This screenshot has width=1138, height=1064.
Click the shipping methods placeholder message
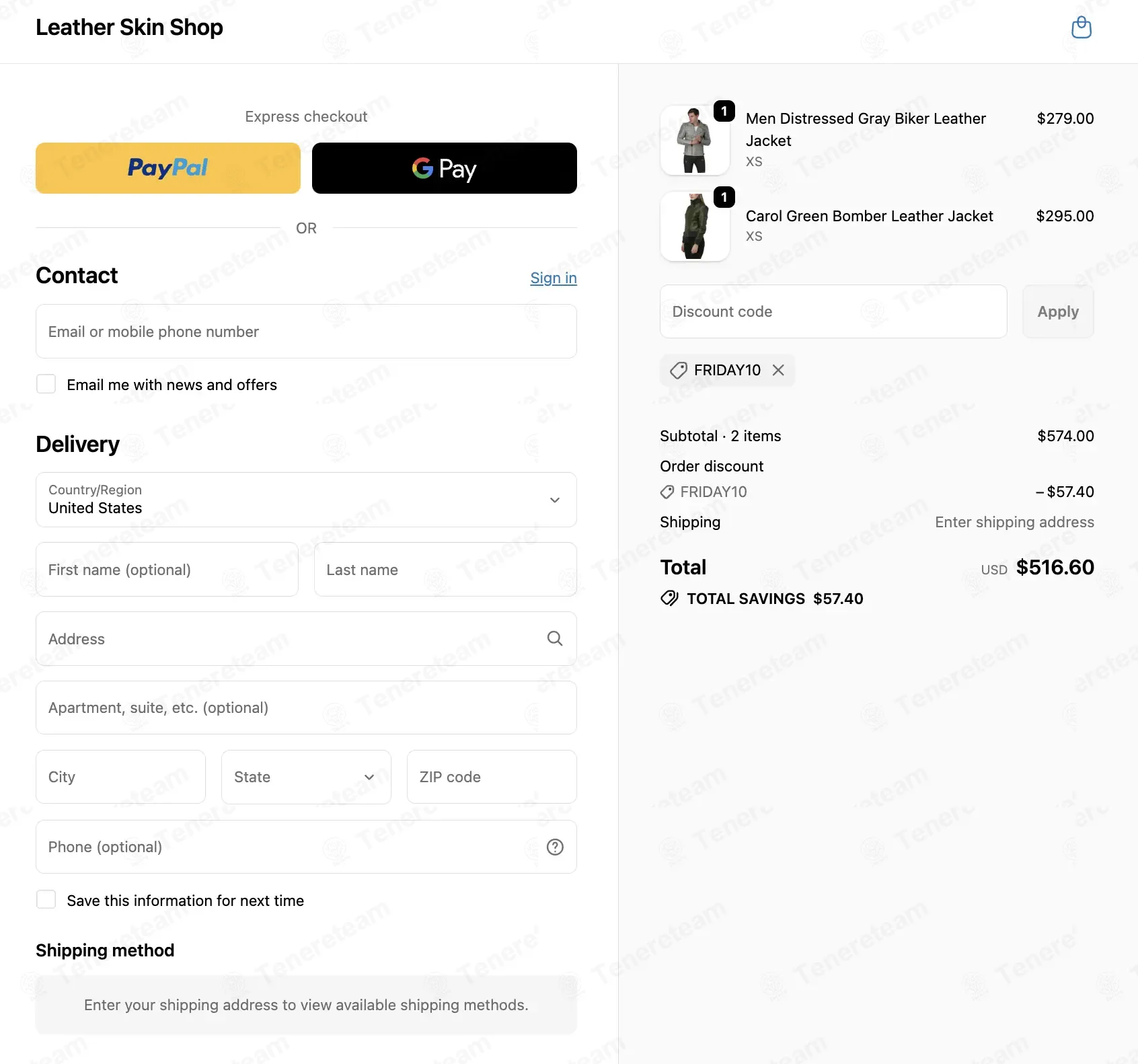(x=306, y=1005)
